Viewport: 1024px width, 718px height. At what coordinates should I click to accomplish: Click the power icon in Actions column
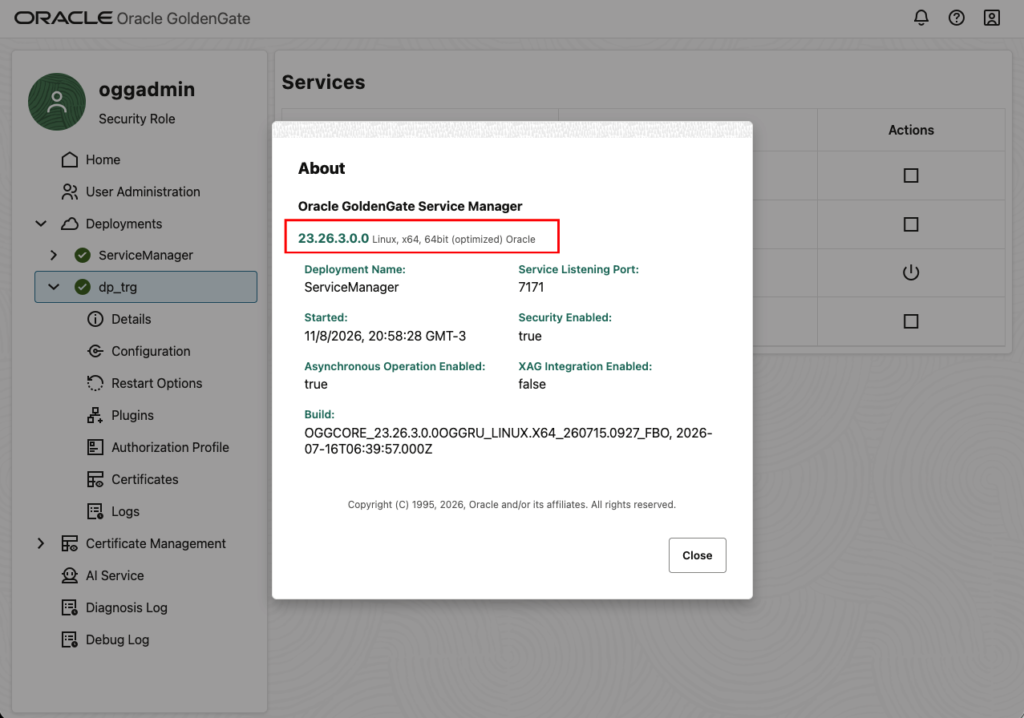click(x=910, y=272)
